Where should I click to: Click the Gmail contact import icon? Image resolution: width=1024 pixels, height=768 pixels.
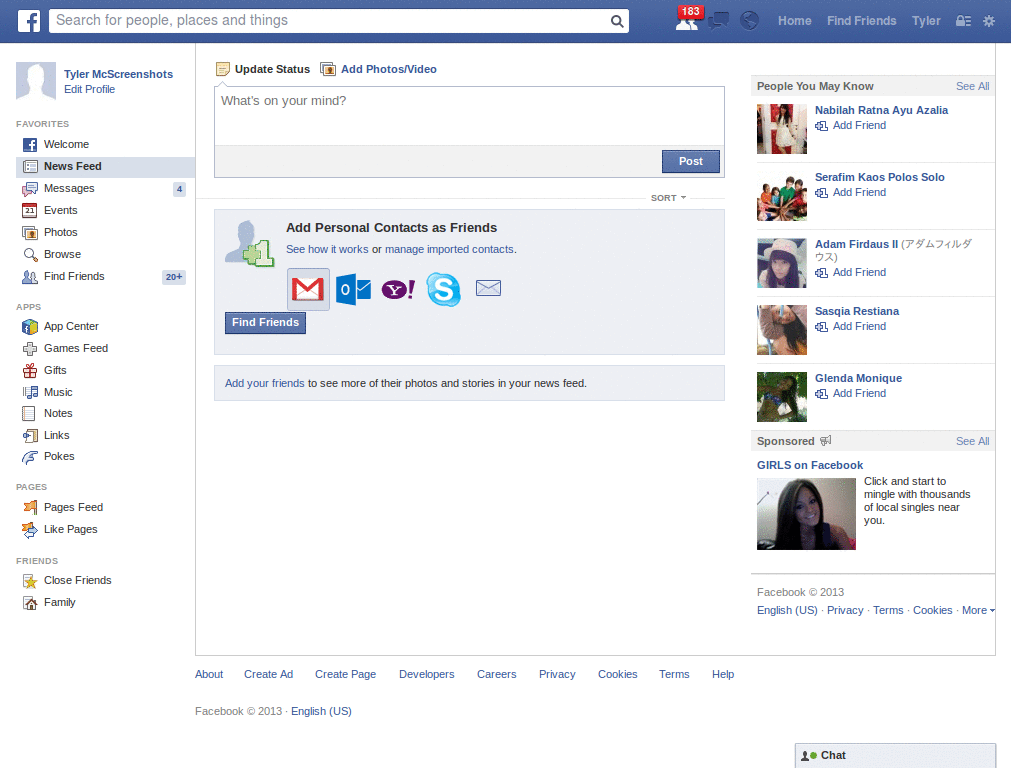[x=308, y=289]
